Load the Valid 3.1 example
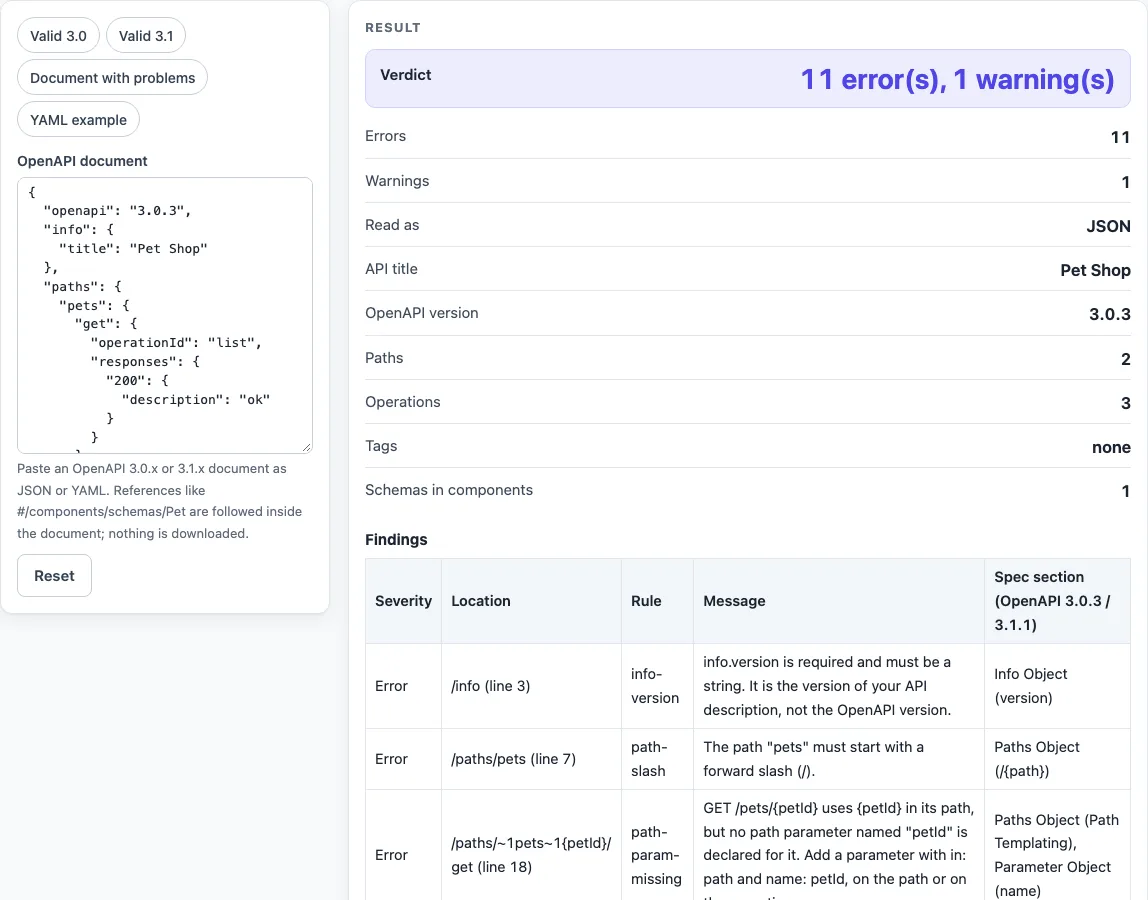The height and width of the screenshot is (900, 1148). [146, 36]
